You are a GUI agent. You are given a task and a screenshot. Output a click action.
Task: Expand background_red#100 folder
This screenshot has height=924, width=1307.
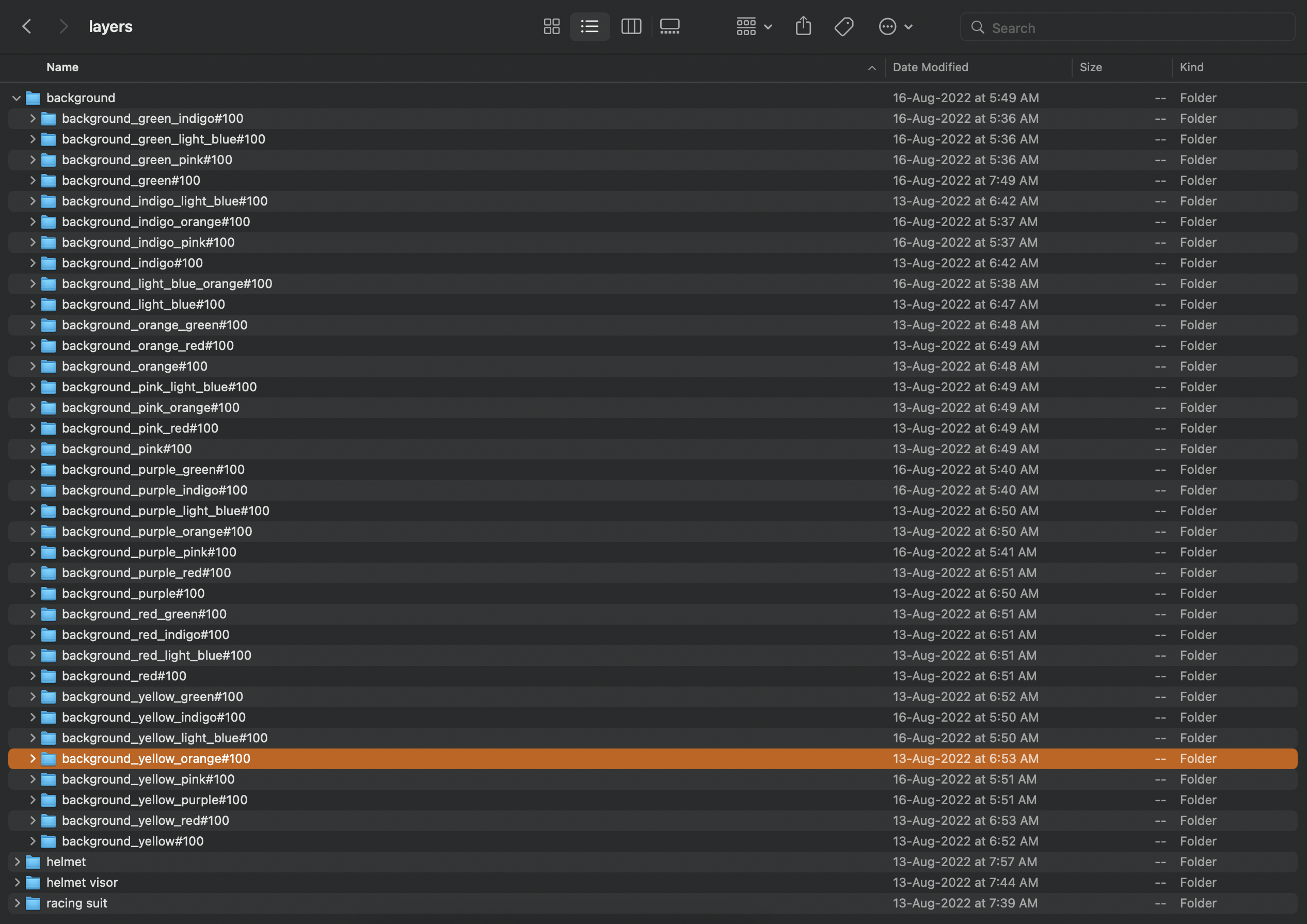tap(33, 676)
